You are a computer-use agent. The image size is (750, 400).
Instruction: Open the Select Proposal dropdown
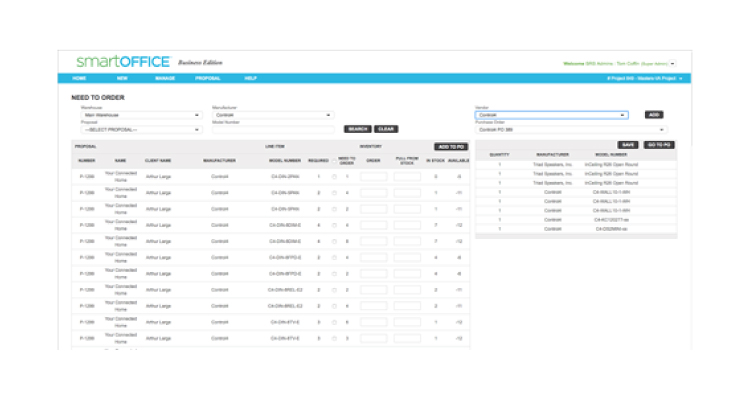[141, 130]
